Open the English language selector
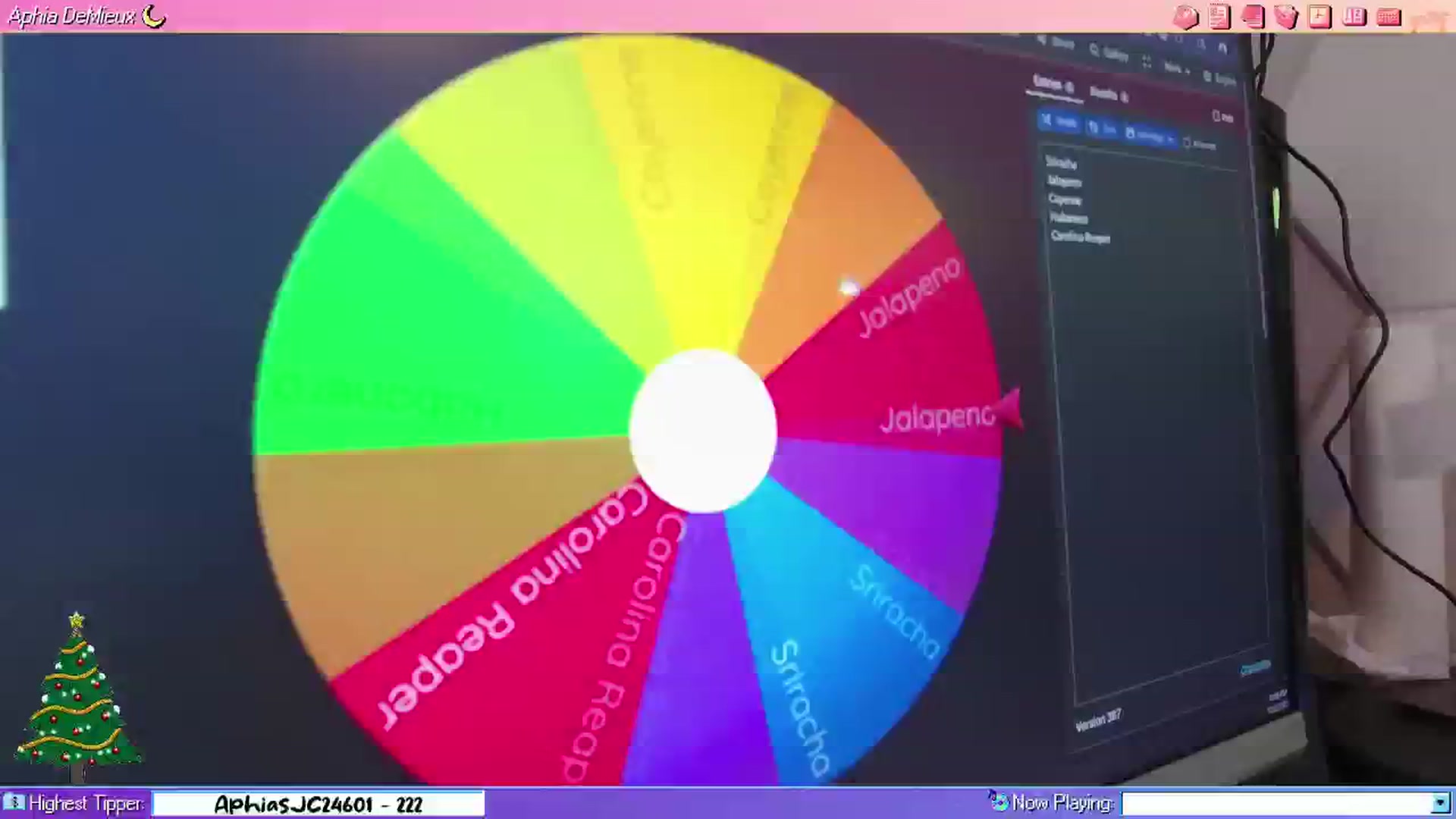This screenshot has width=1456, height=819. click(1219, 77)
